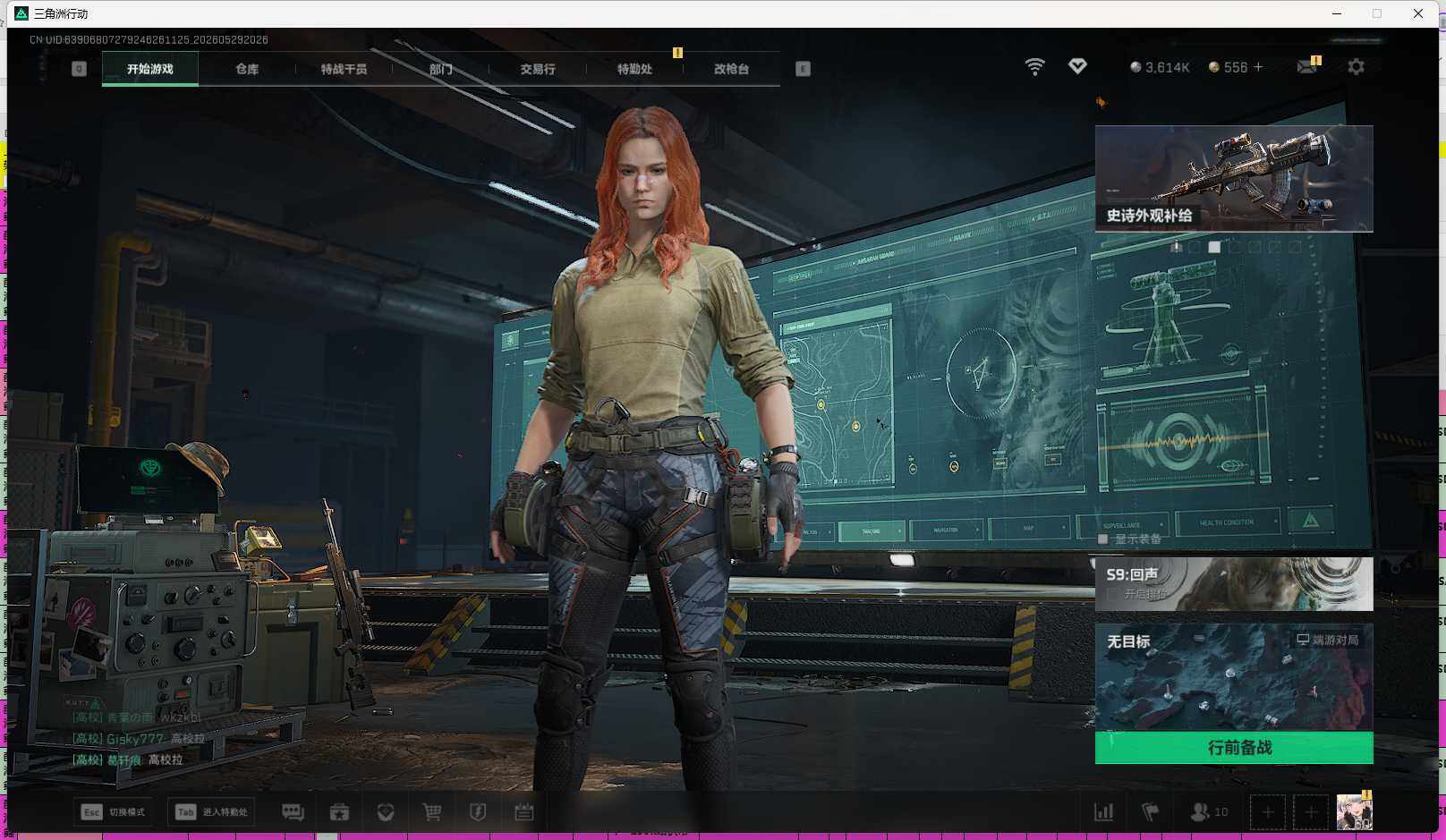The image size is (1446, 840).
Task: Click the 三角洲行动 window title
Action: (x=61, y=13)
